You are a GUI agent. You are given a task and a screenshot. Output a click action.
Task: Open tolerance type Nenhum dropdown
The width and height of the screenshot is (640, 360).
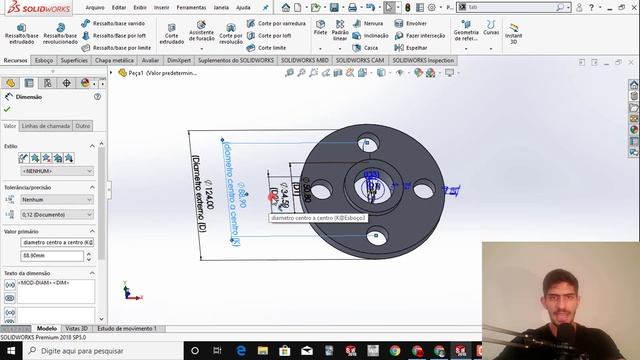(x=57, y=200)
